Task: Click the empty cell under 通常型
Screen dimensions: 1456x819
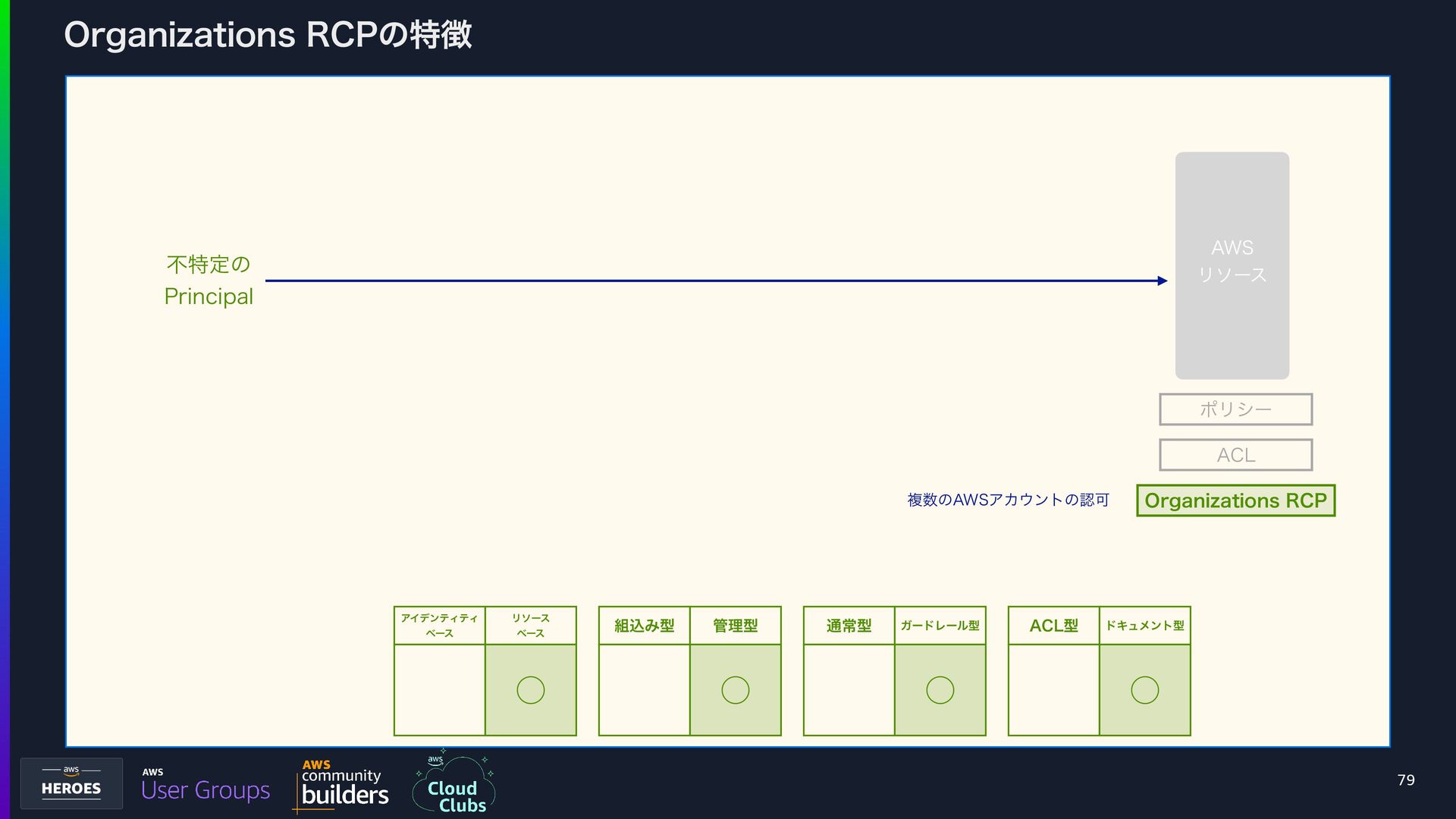Action: (849, 690)
